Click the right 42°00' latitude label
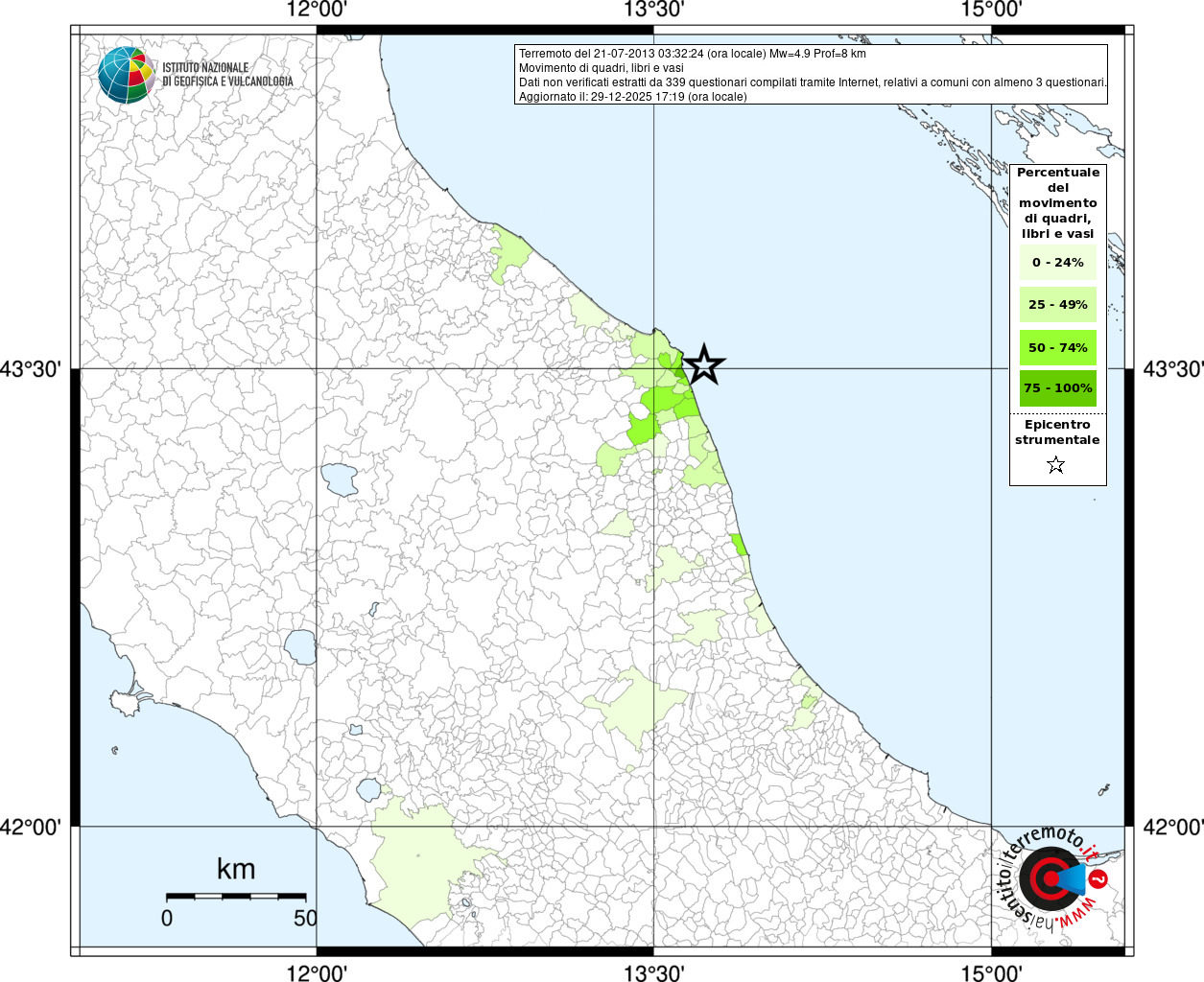Image resolution: width=1204 pixels, height=982 pixels. pyautogui.click(x=1173, y=827)
